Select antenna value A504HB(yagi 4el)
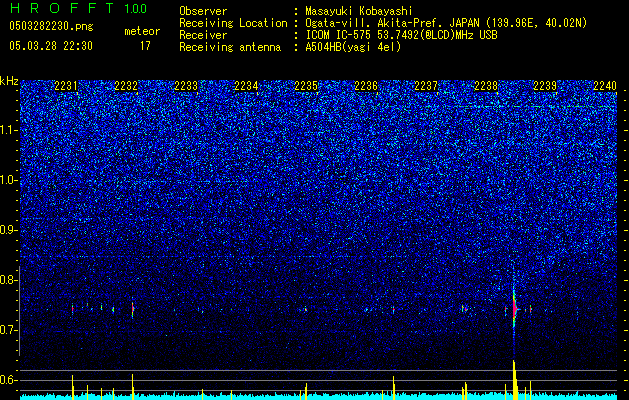Screen dimensions: 629x400 point(353,47)
